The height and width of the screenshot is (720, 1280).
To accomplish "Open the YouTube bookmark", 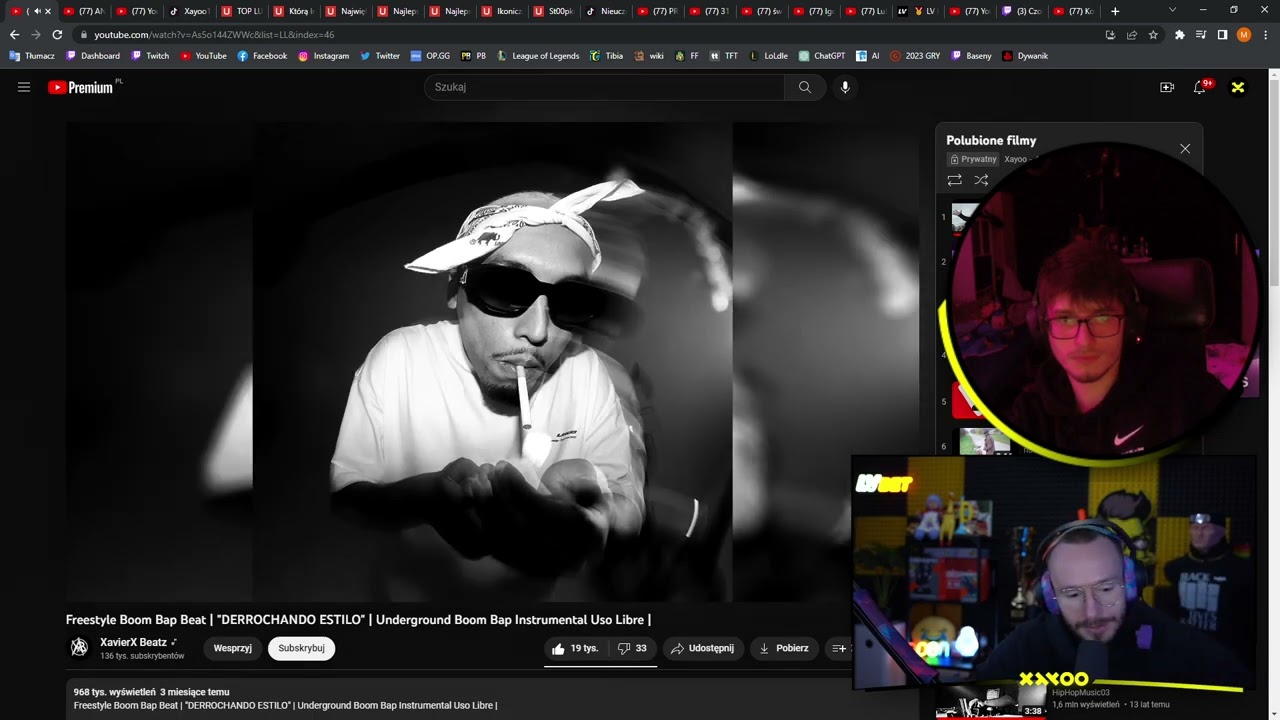I will 204,56.
